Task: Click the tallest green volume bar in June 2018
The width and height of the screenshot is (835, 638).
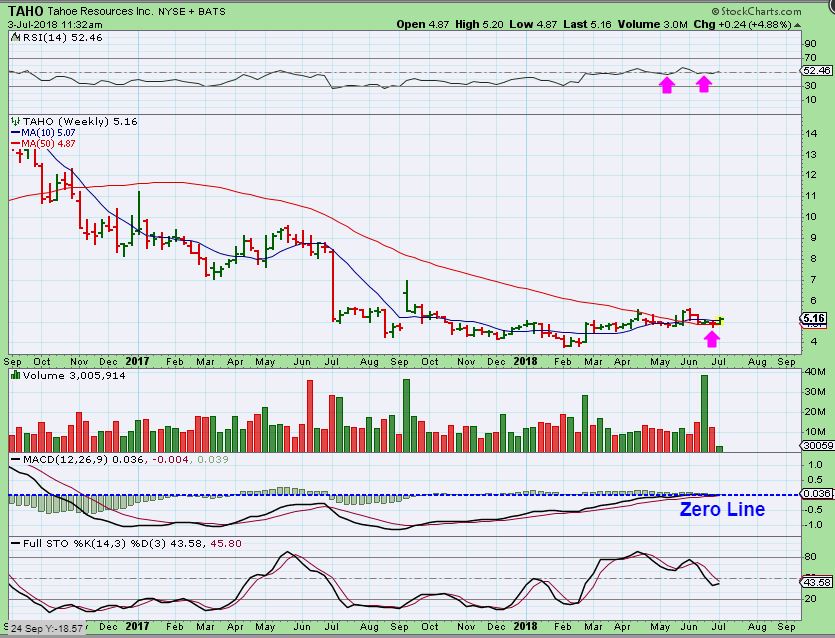Action: click(705, 414)
